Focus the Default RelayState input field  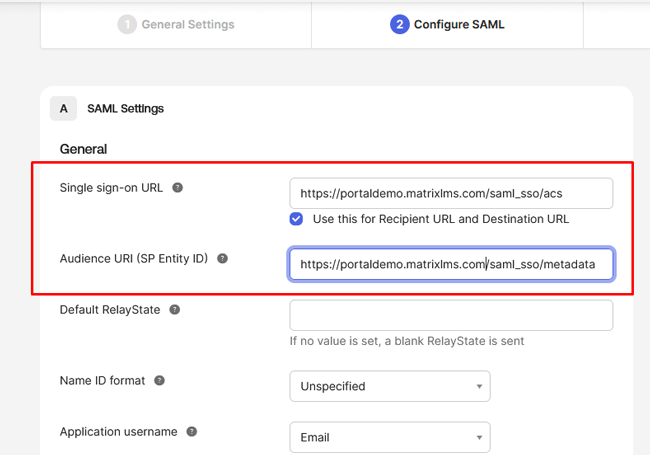[x=451, y=315]
